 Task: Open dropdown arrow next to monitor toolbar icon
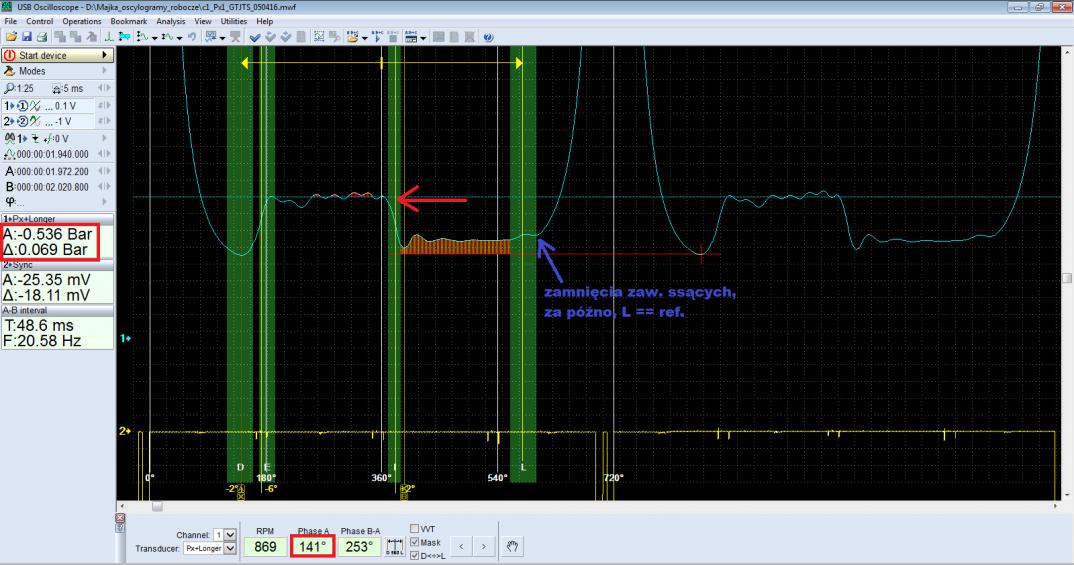(x=223, y=38)
